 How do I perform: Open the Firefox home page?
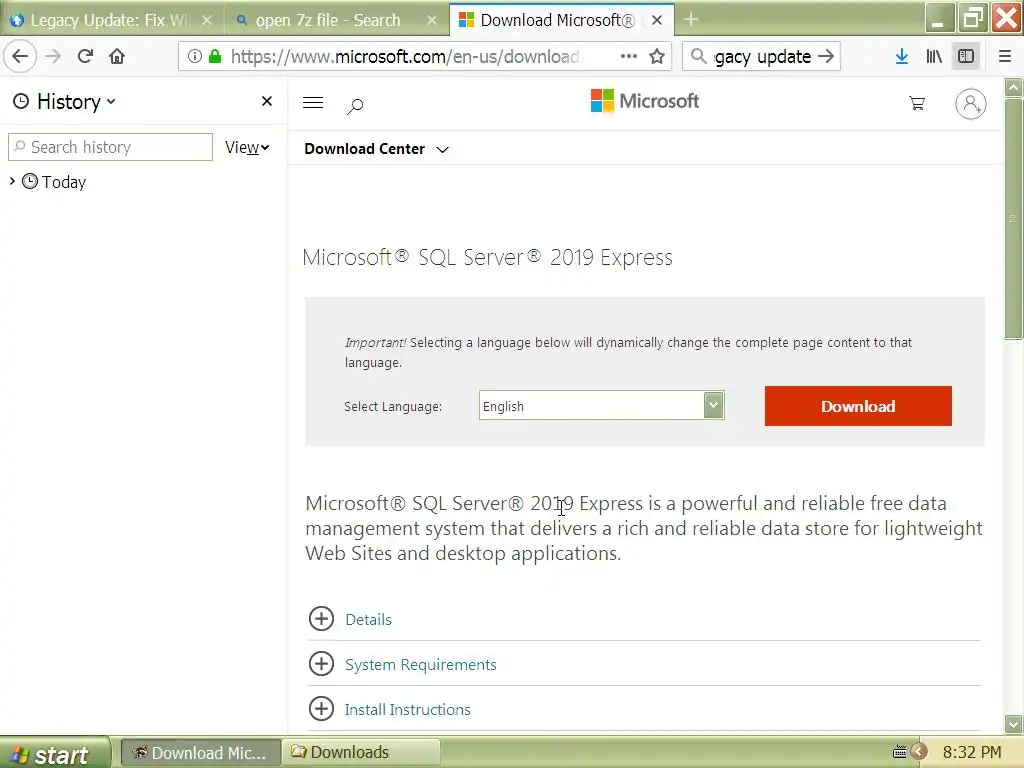coord(117,56)
